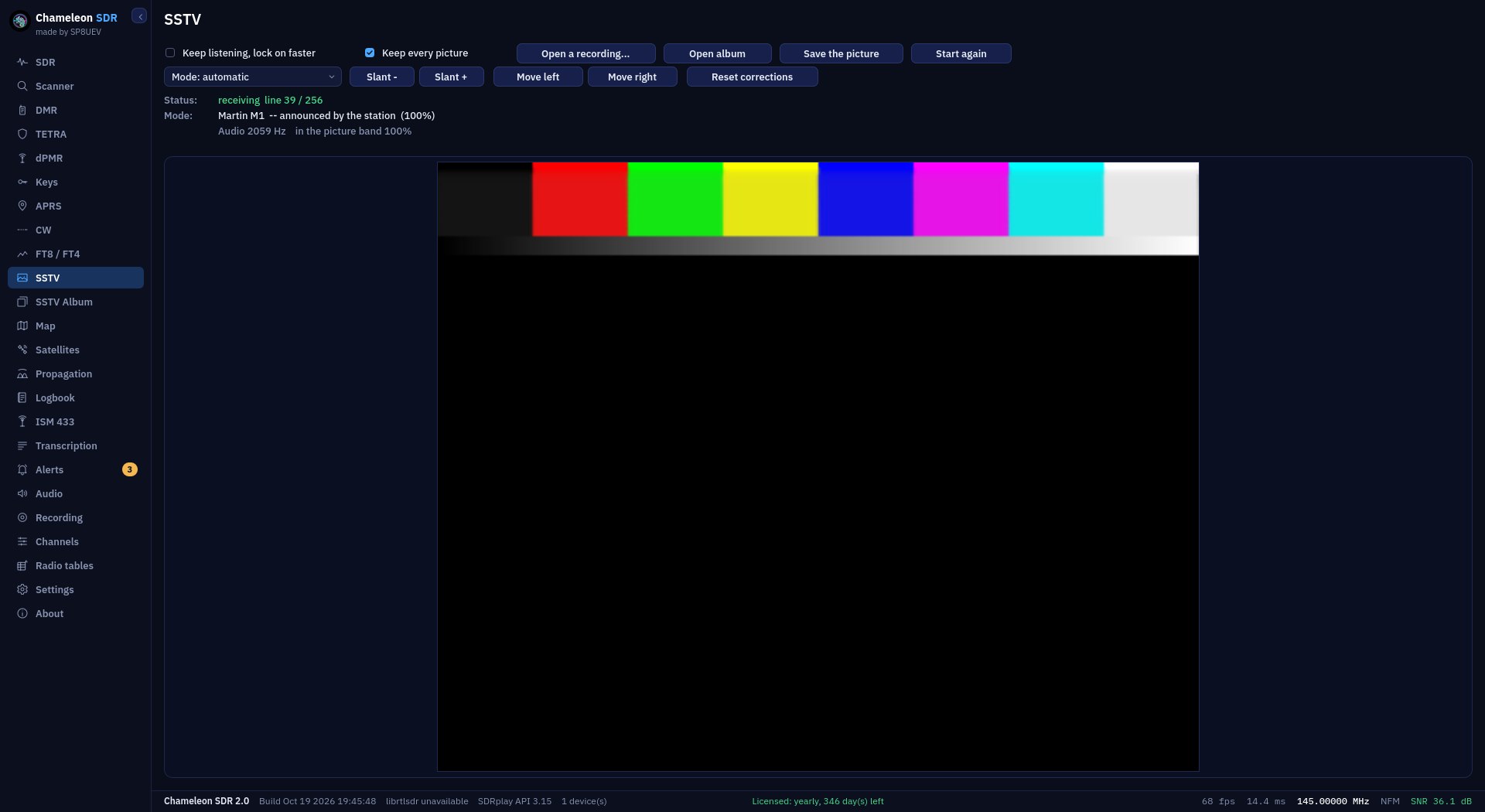
Task: Open the Radio tables page
Action: [x=76, y=565]
